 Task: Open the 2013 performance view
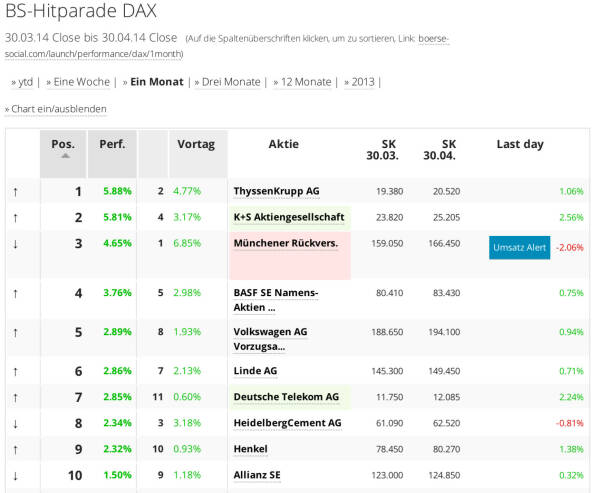tap(362, 81)
